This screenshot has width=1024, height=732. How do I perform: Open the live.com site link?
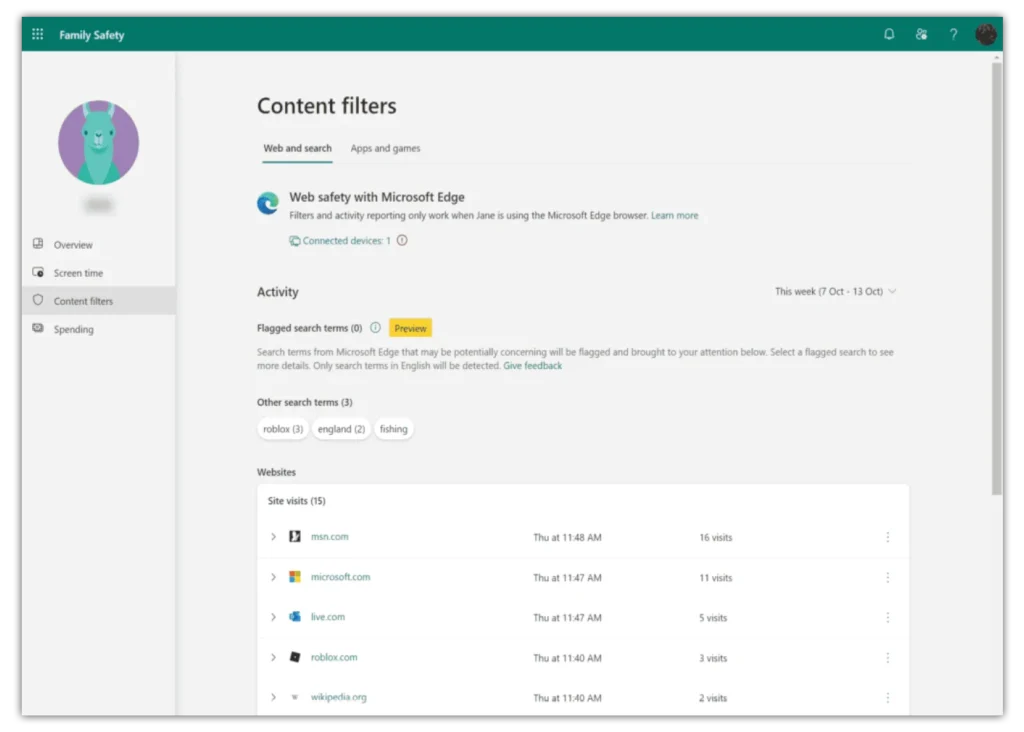(x=328, y=617)
